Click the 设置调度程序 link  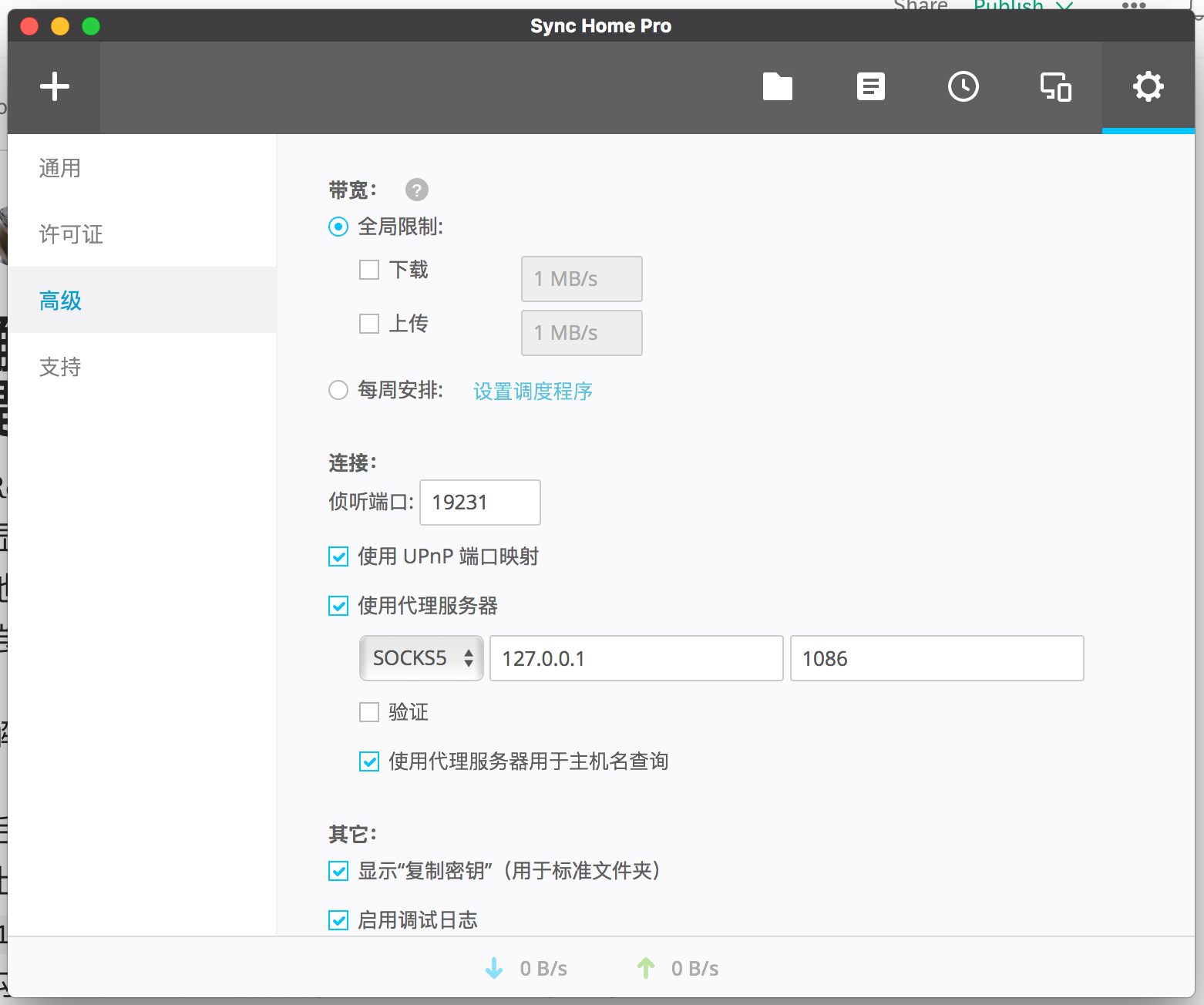click(533, 392)
